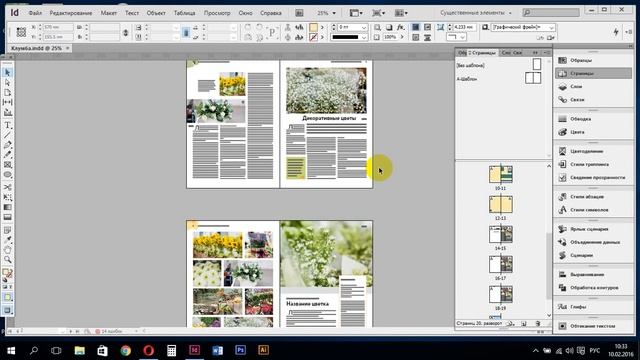Select the Zoom magnifier tool

pos(7,259)
